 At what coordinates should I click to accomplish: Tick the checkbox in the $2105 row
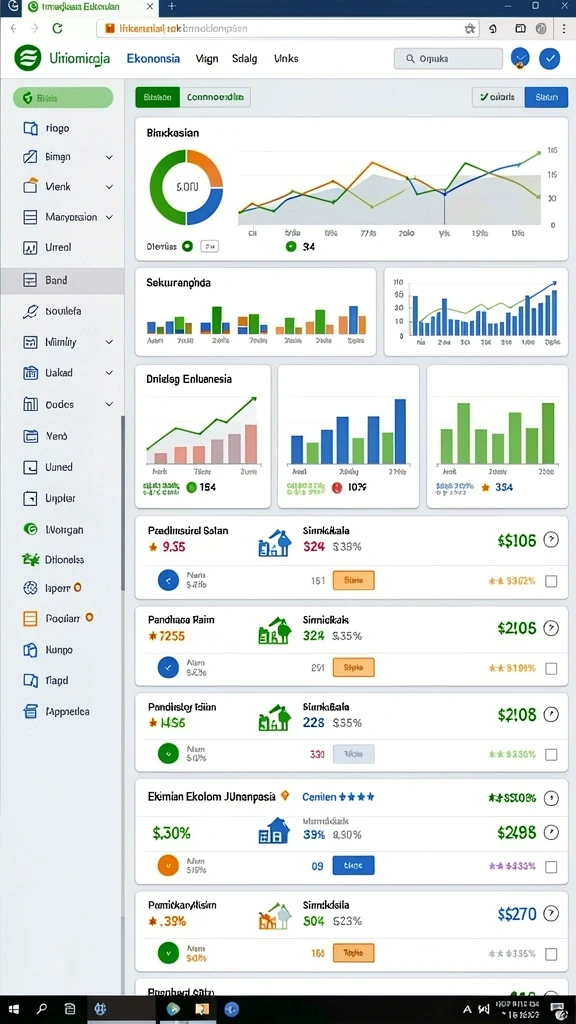point(551,668)
